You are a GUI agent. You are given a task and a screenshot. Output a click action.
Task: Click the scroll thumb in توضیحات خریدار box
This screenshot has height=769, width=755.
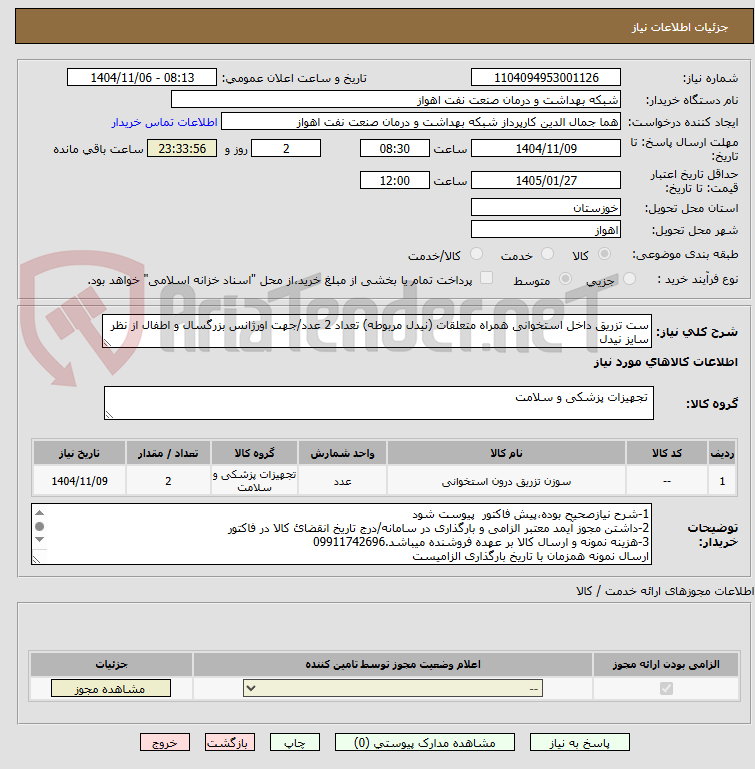[40, 526]
